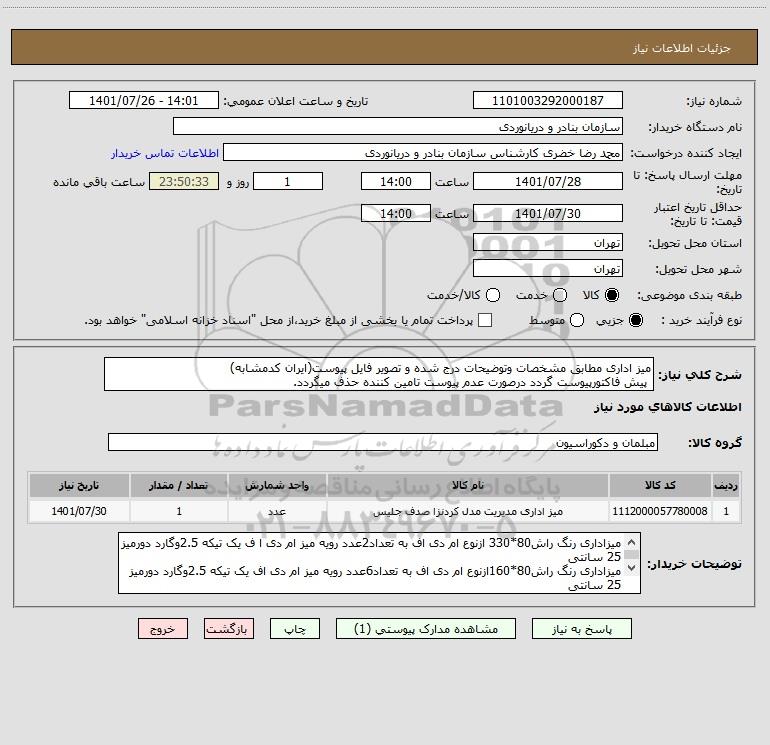Toggle the اسناد خزانه اسلامی payment checkbox
The width and height of the screenshot is (770, 745).
(485, 320)
